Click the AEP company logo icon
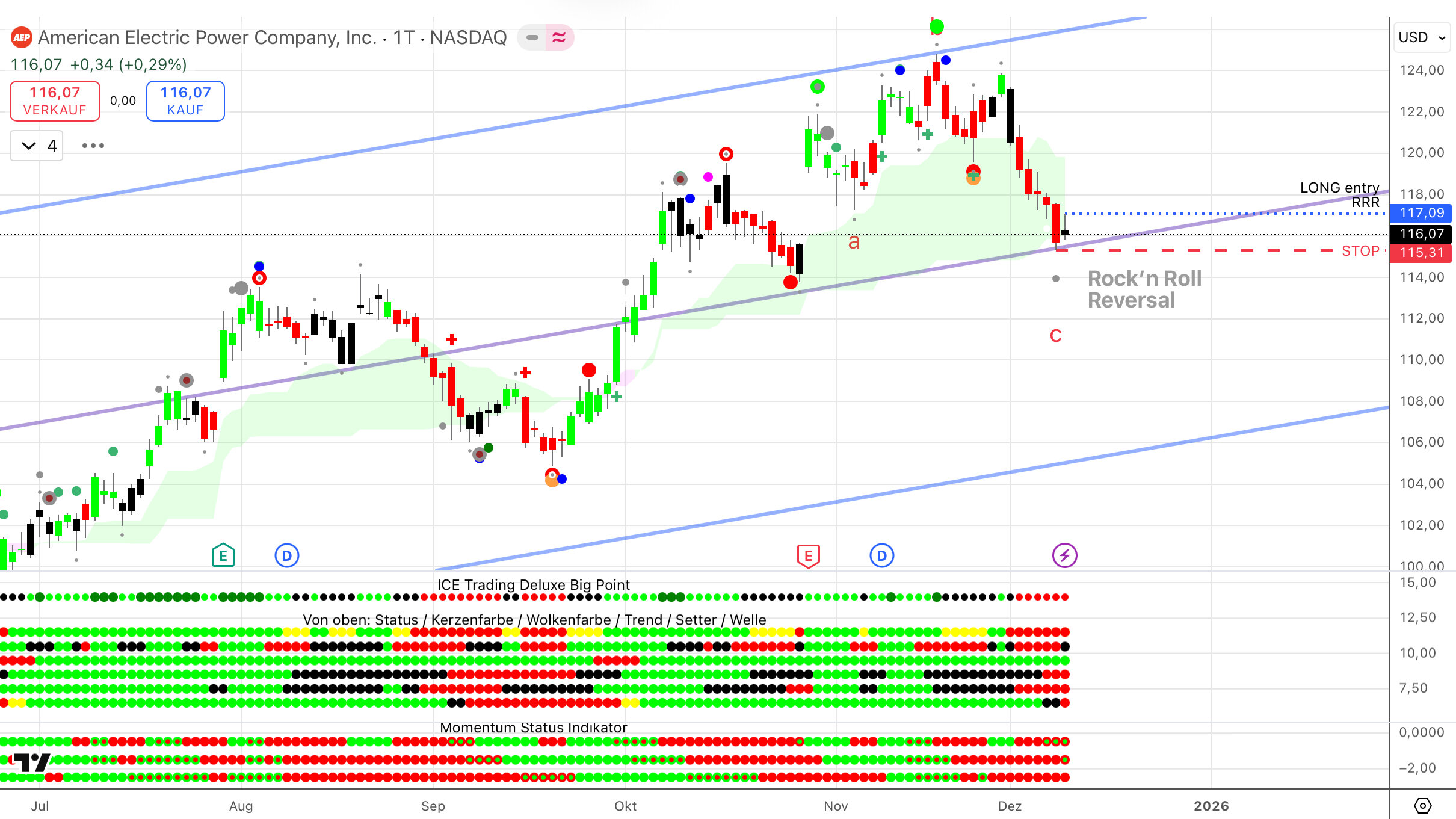This screenshot has width=1456, height=819. point(22,37)
